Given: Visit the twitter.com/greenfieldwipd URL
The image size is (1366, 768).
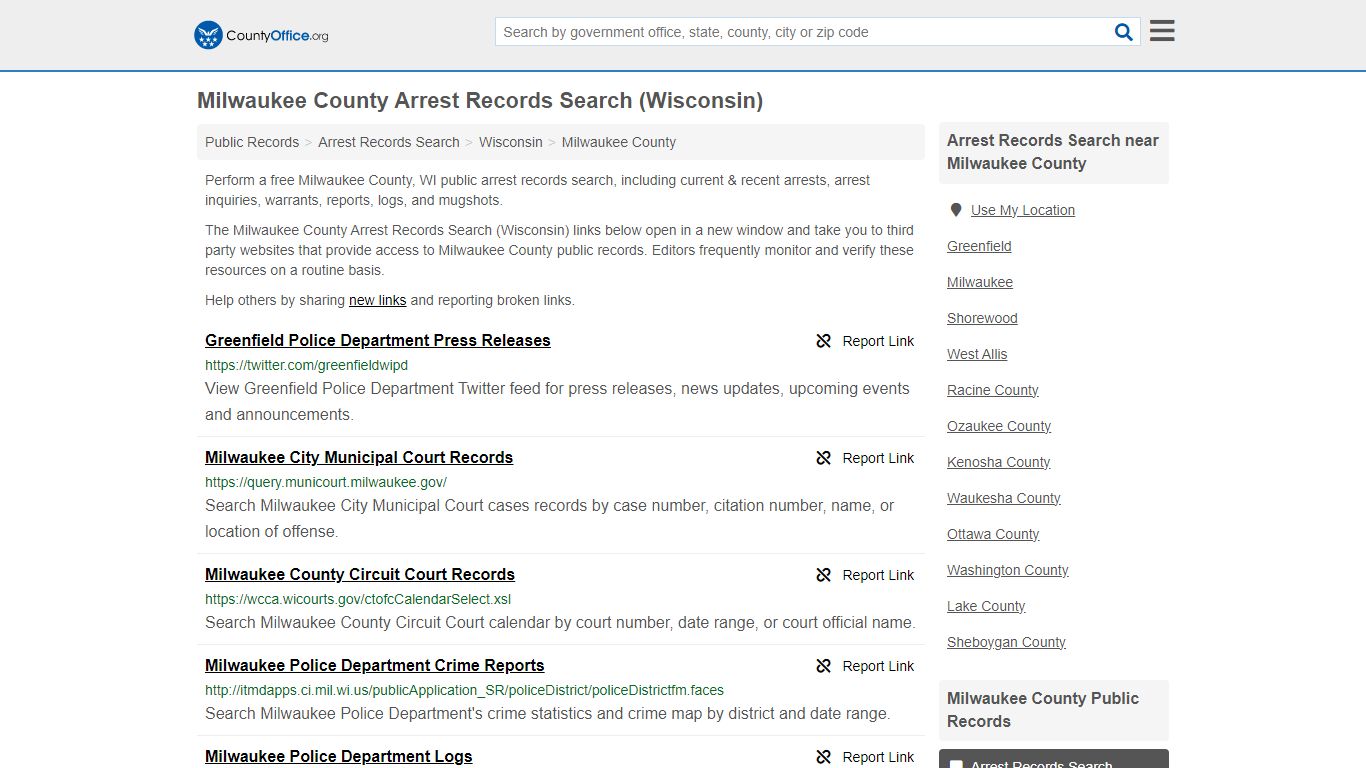Looking at the screenshot, I should pyautogui.click(x=307, y=365).
